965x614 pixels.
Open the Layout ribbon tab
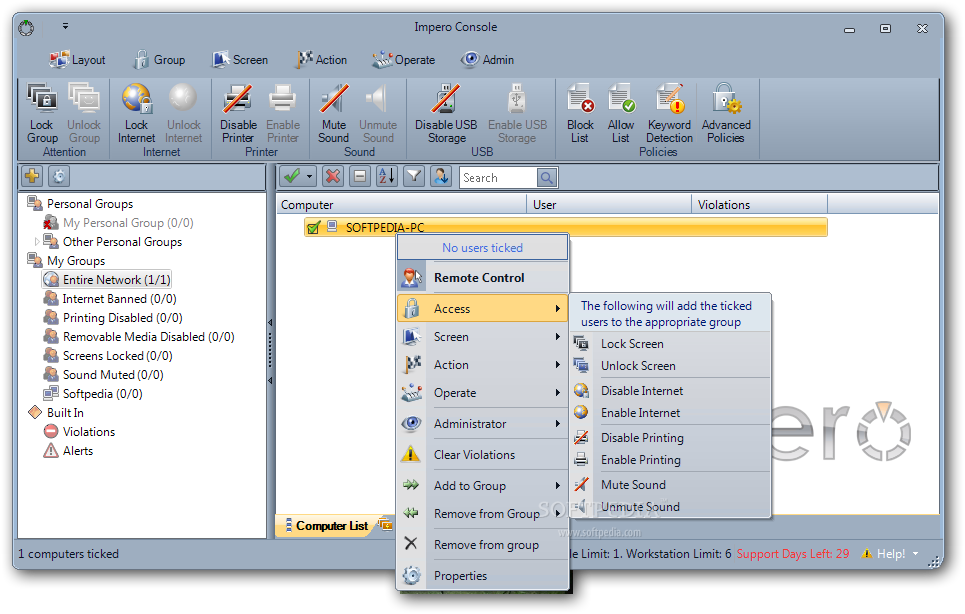[x=77, y=60]
